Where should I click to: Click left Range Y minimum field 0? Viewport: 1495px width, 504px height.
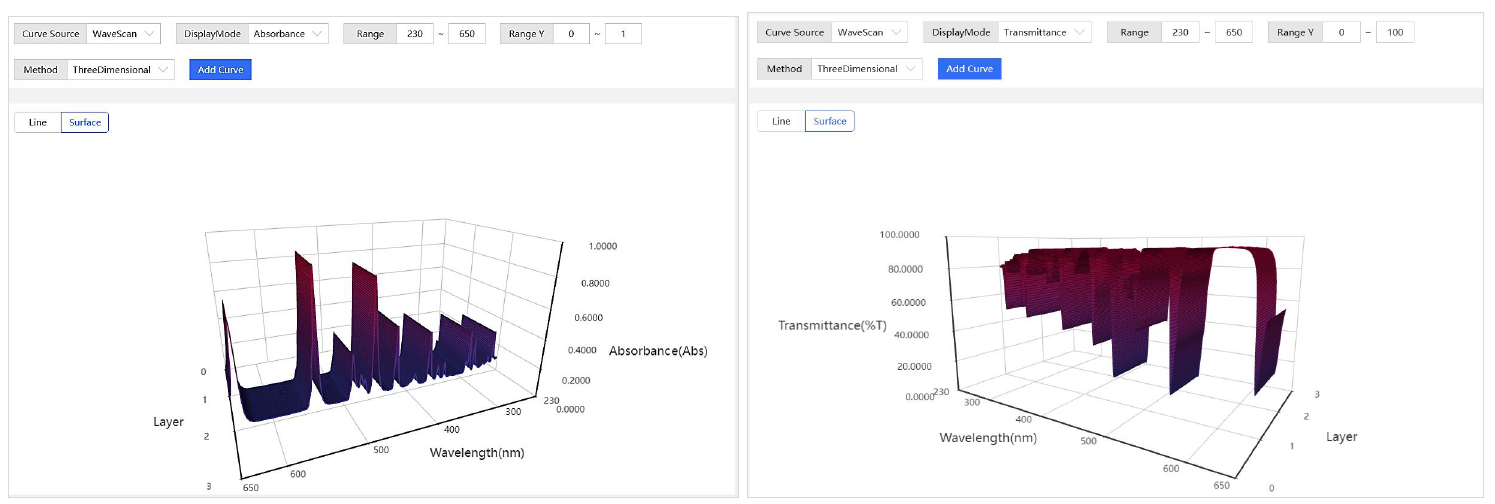[x=571, y=33]
